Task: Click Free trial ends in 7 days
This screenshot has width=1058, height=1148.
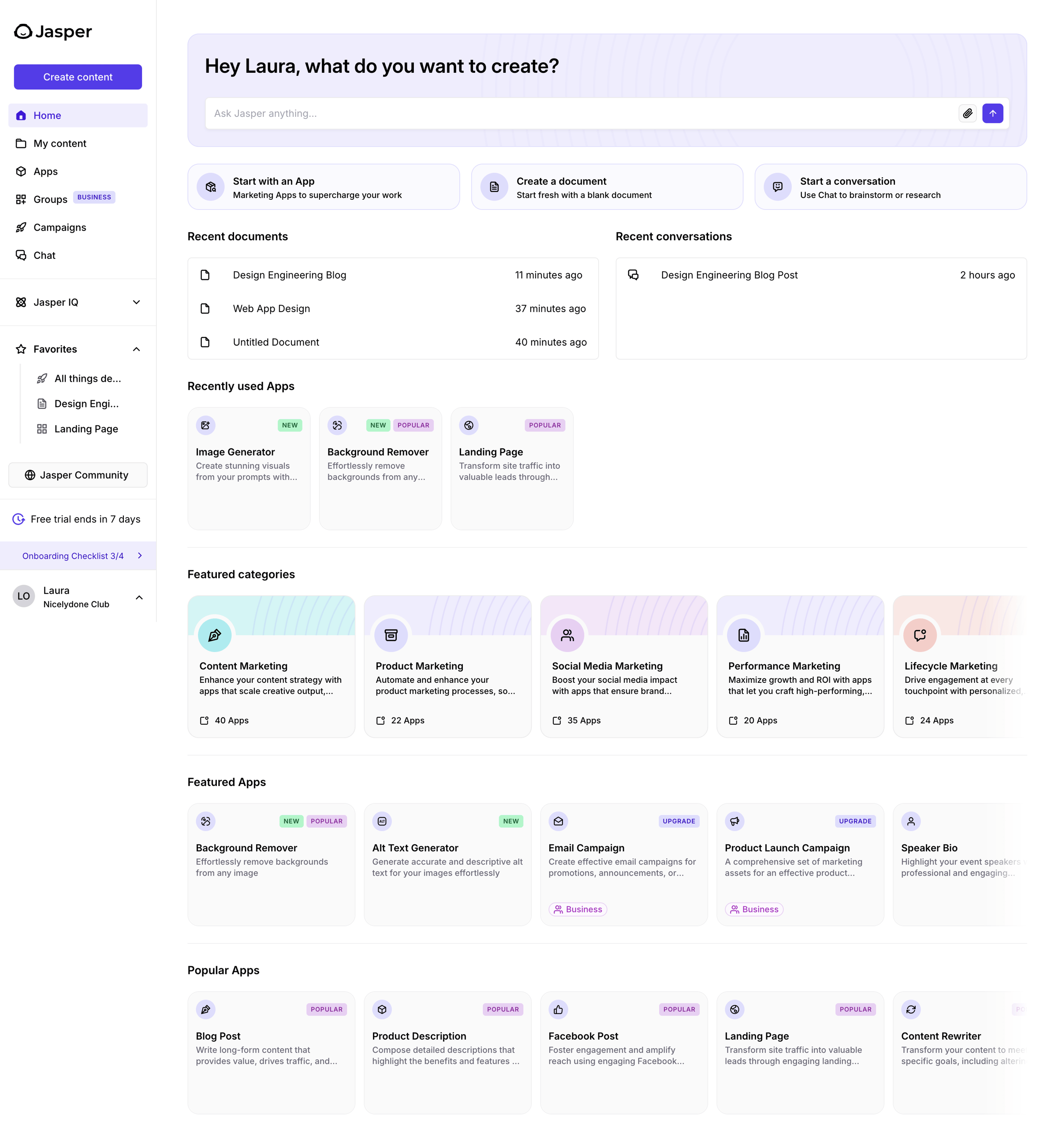Action: click(x=86, y=519)
